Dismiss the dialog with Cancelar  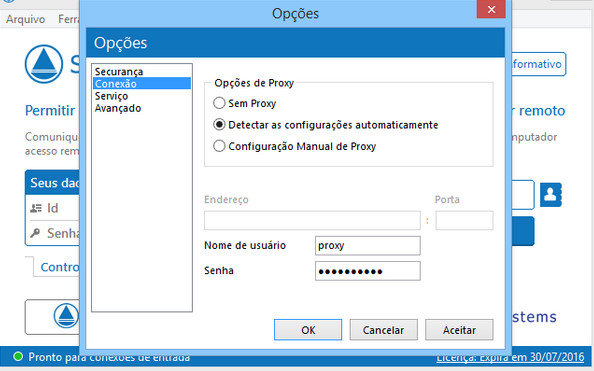coord(383,330)
